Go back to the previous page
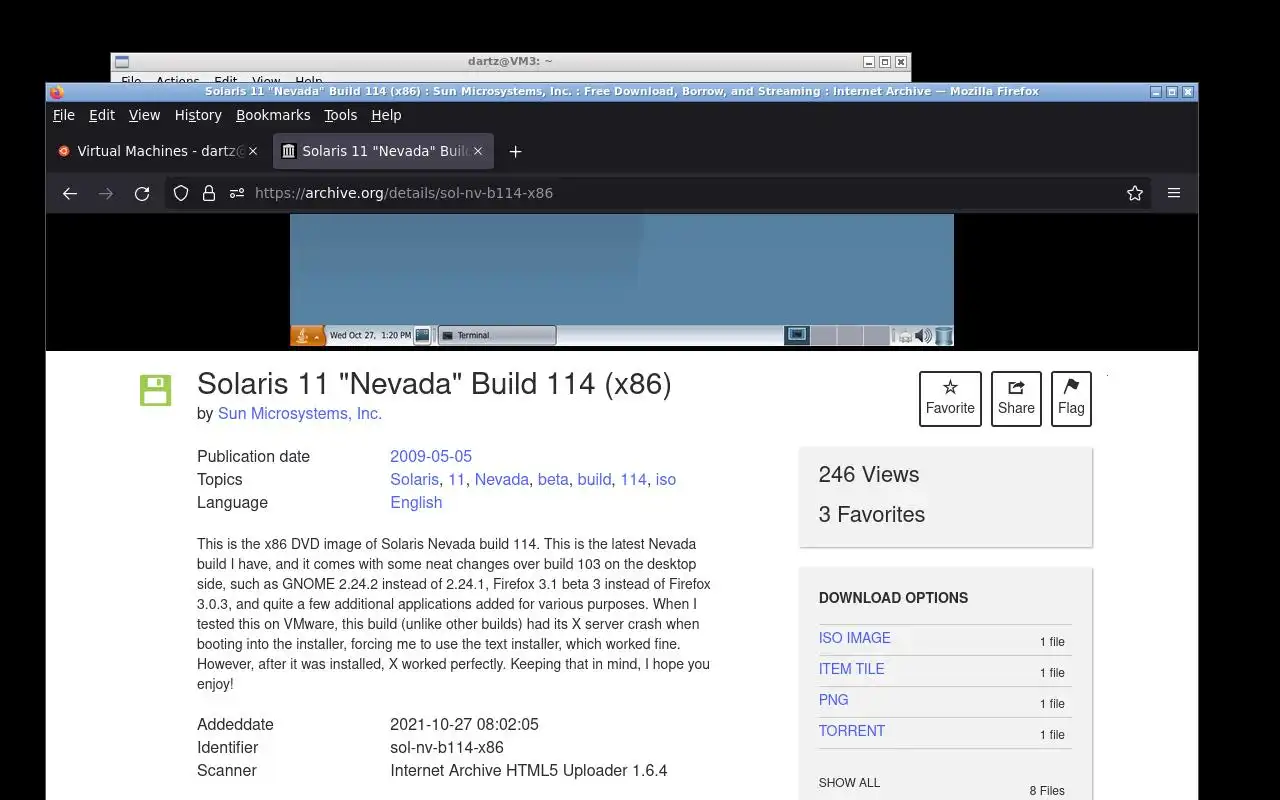 (x=70, y=193)
